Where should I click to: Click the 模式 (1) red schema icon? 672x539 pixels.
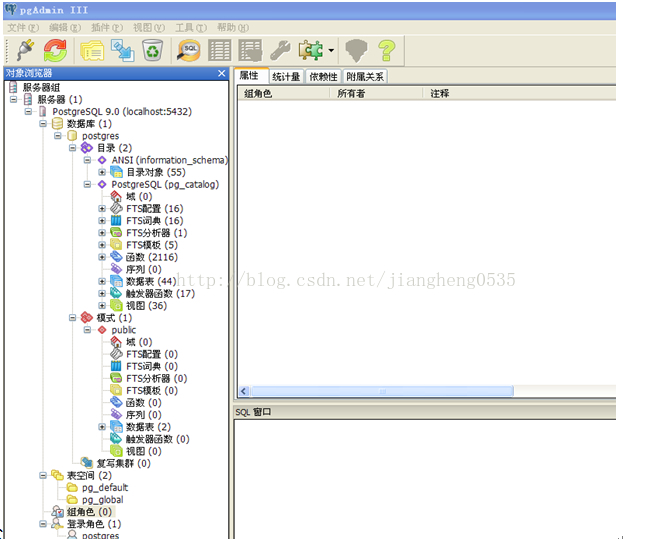[87, 318]
